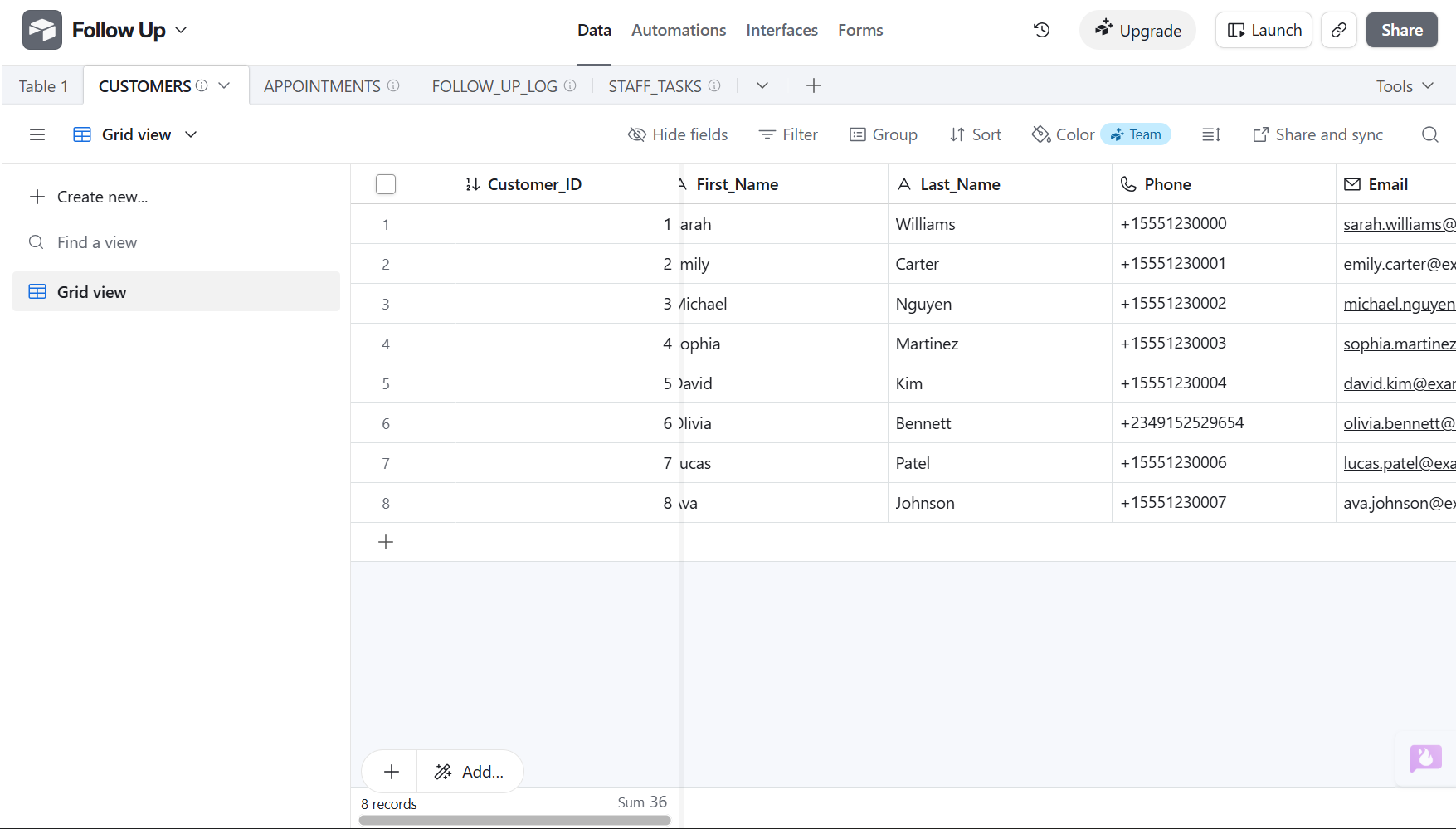Click the info icon next to CUSTOMERS
Screen dimensions: 1456x829
pos(202,85)
